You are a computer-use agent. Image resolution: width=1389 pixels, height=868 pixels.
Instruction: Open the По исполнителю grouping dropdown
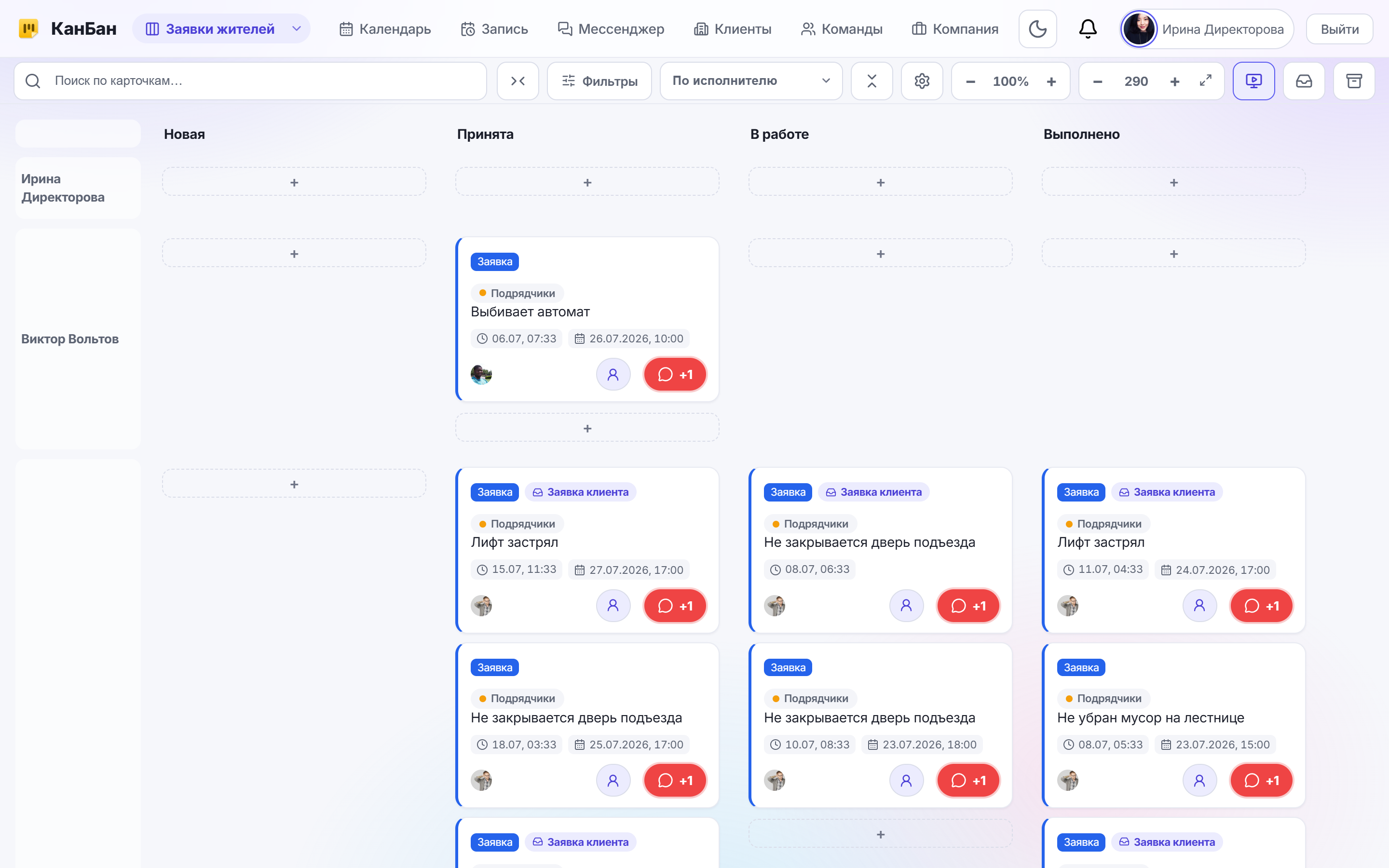[751, 81]
